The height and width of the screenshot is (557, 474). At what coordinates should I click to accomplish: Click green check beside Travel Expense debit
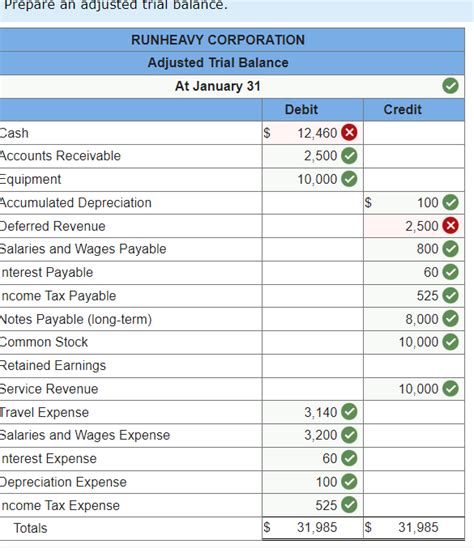pos(349,412)
